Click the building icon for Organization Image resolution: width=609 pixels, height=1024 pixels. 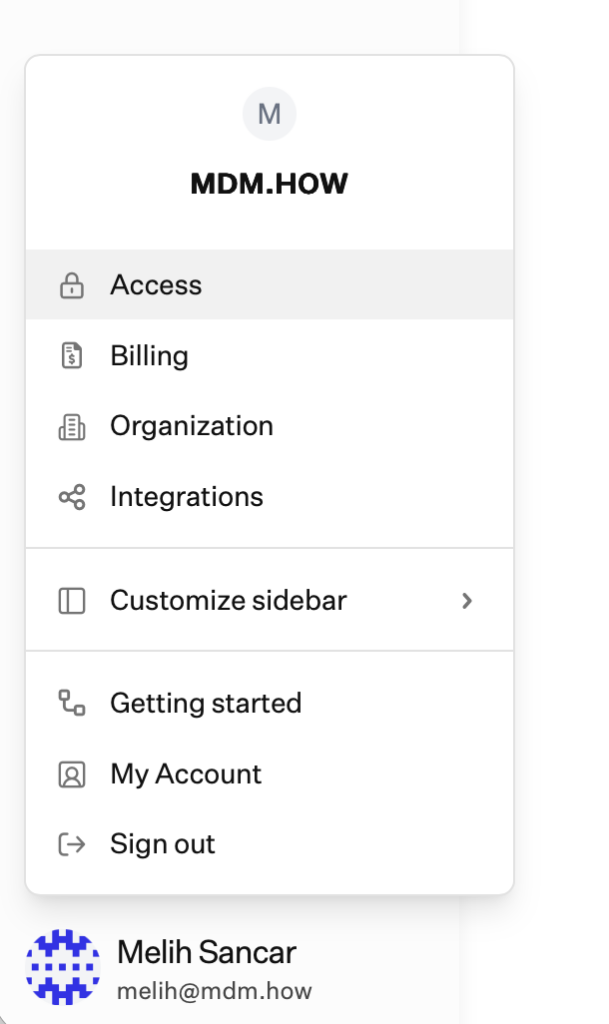click(72, 426)
